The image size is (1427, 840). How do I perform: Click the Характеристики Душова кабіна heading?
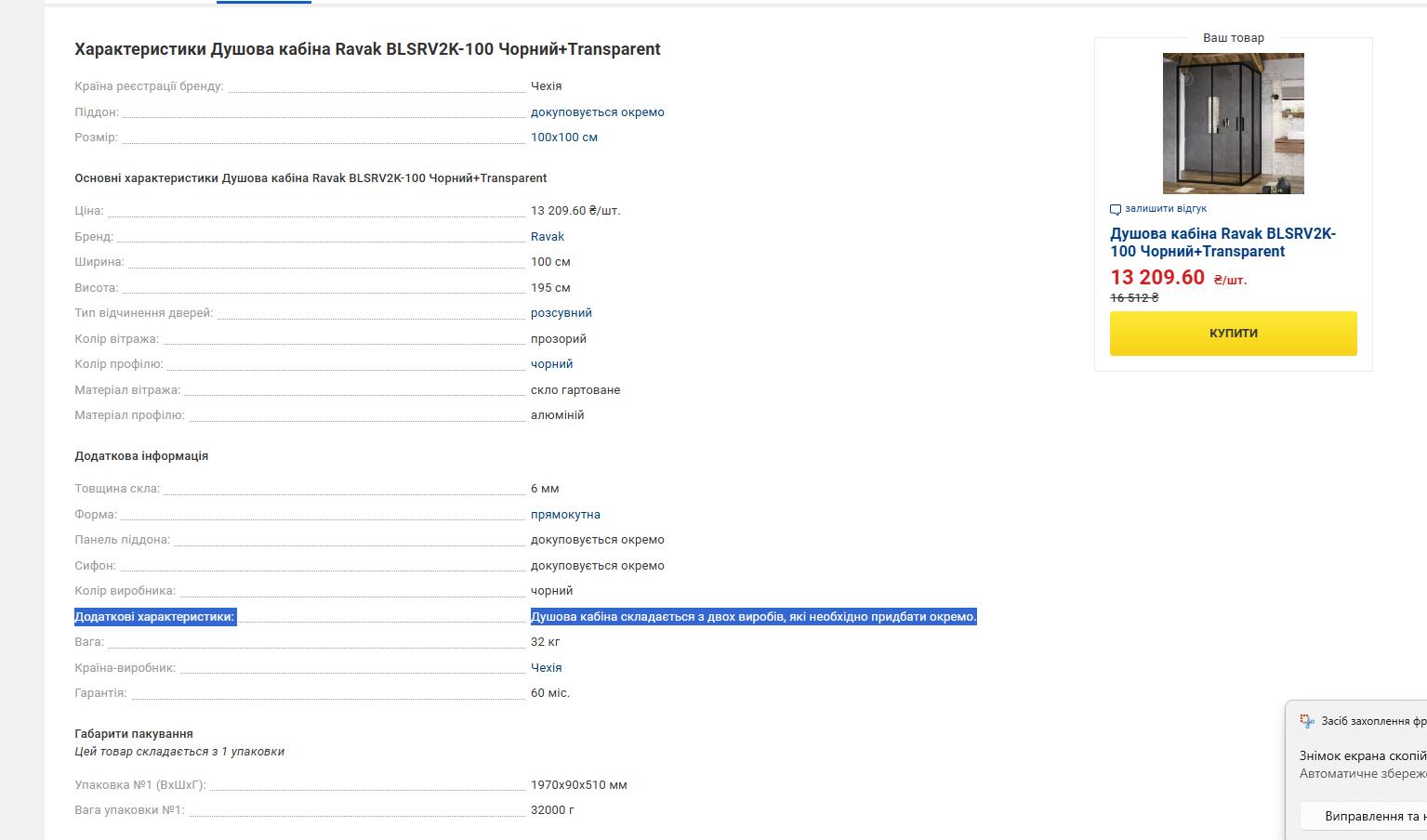click(367, 49)
